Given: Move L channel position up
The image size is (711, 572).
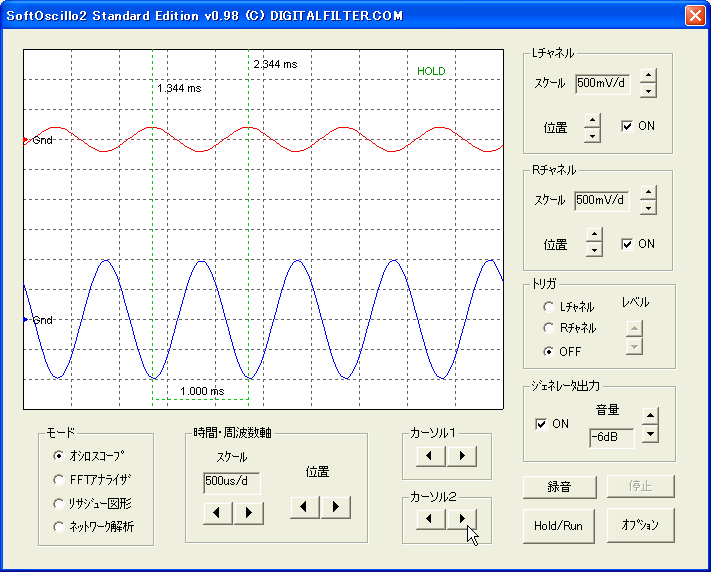Looking at the screenshot, I should click(x=592, y=121).
